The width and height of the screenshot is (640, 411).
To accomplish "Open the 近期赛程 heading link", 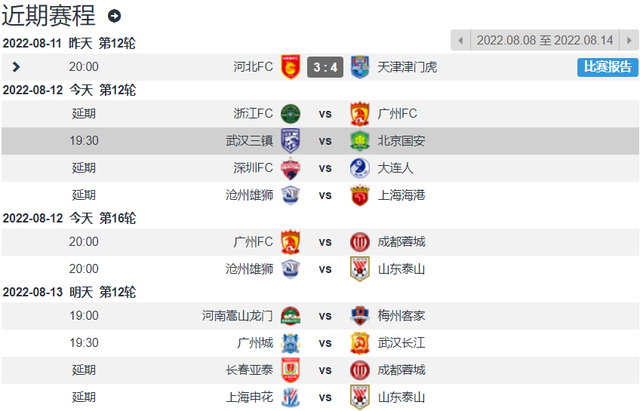I will [48, 16].
